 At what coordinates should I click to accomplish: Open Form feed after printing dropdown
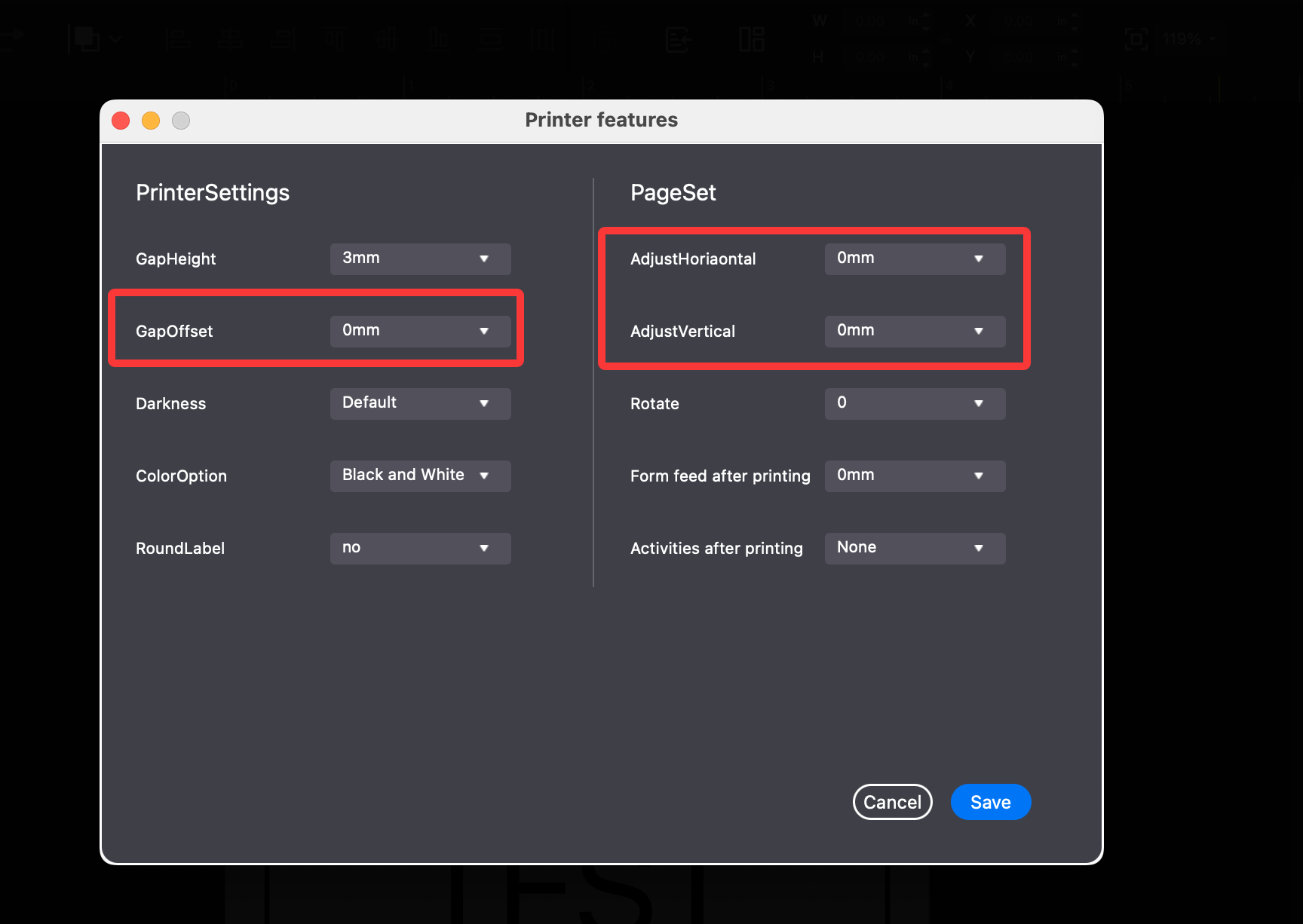point(915,476)
